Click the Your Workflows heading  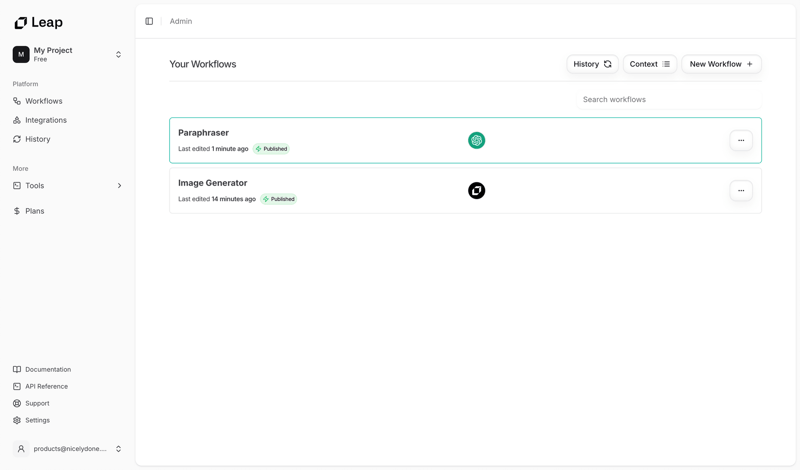pyautogui.click(x=203, y=64)
